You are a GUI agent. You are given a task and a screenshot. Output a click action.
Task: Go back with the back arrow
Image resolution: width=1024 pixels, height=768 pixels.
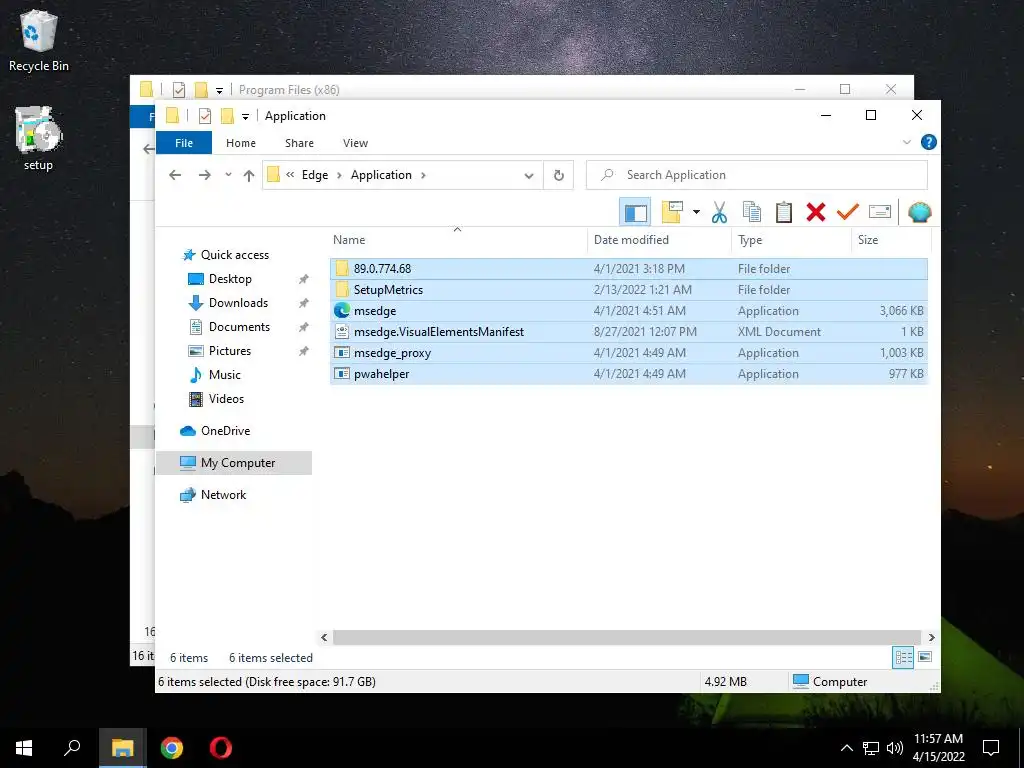(175, 175)
